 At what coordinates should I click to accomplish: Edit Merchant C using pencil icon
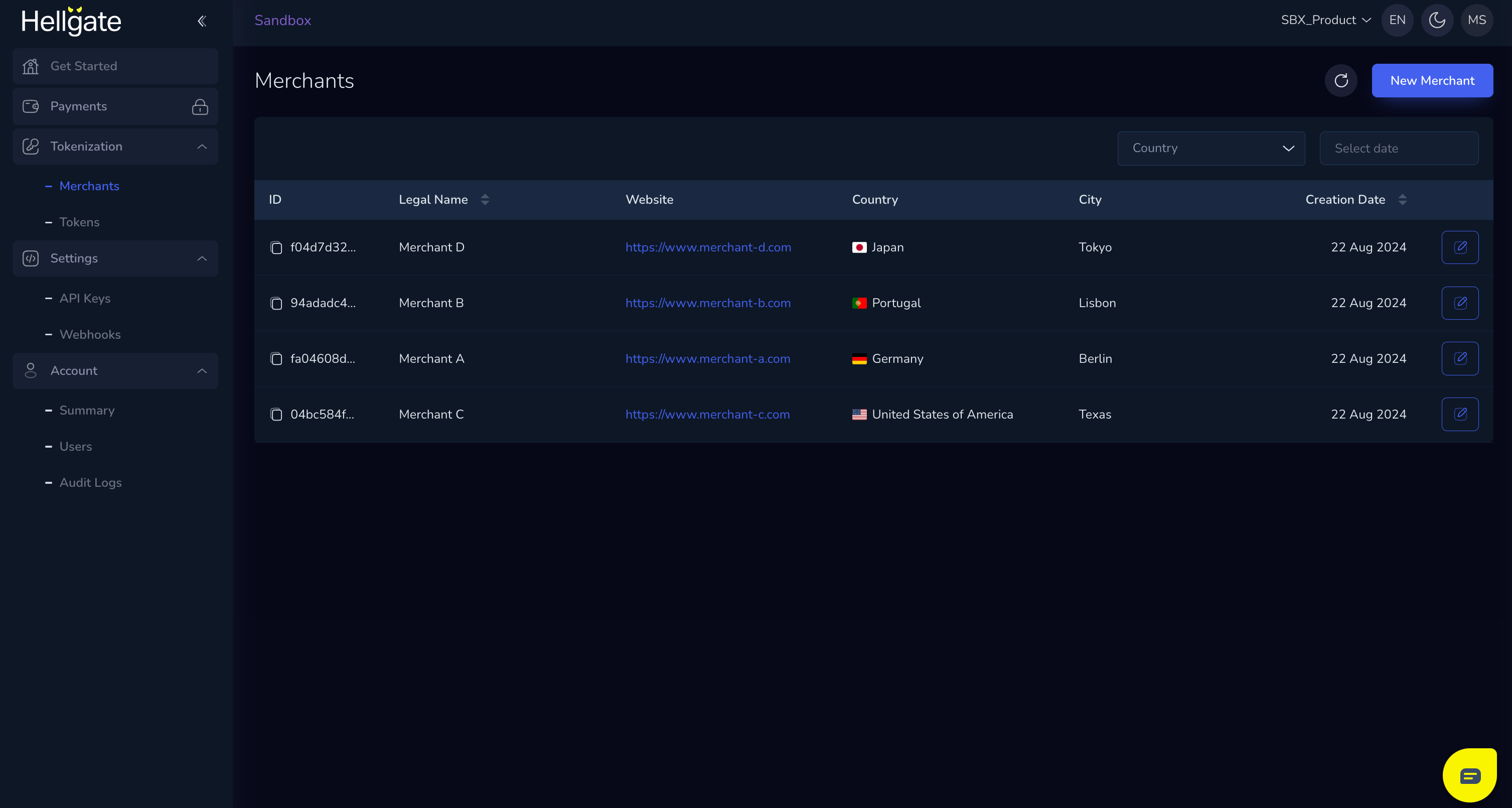tap(1459, 415)
